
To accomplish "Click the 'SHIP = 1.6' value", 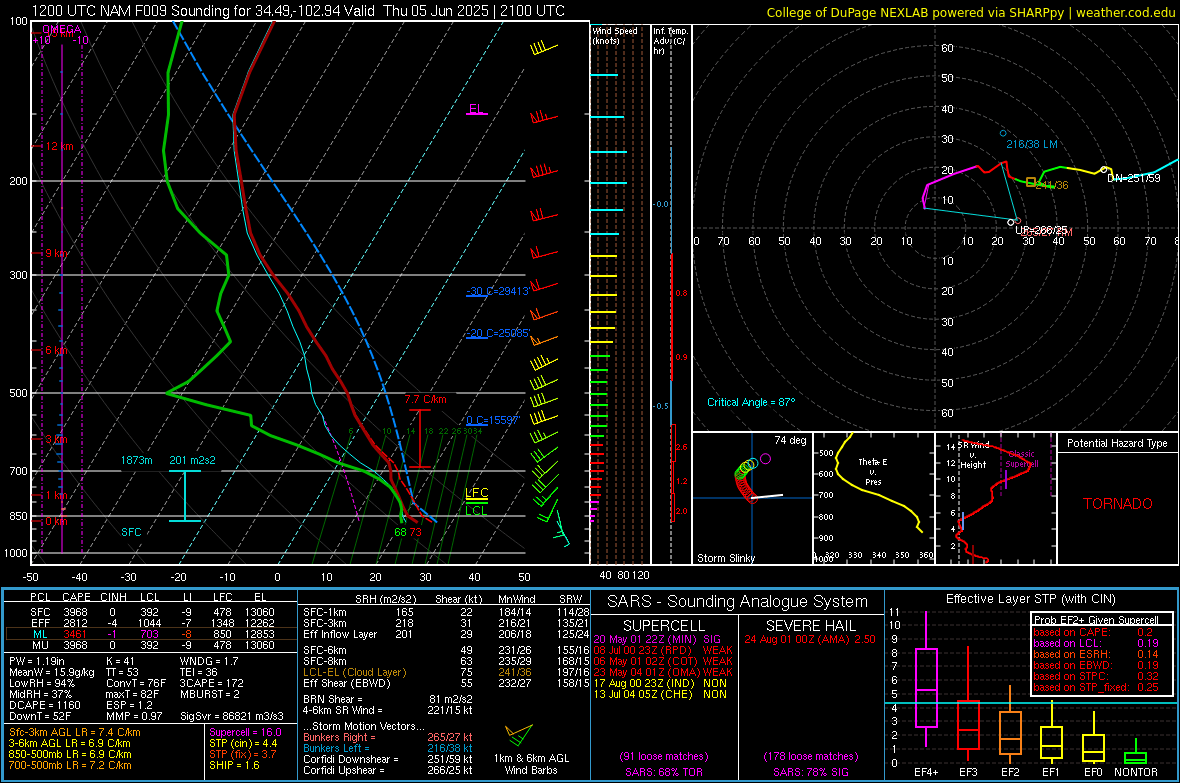I will (234, 765).
